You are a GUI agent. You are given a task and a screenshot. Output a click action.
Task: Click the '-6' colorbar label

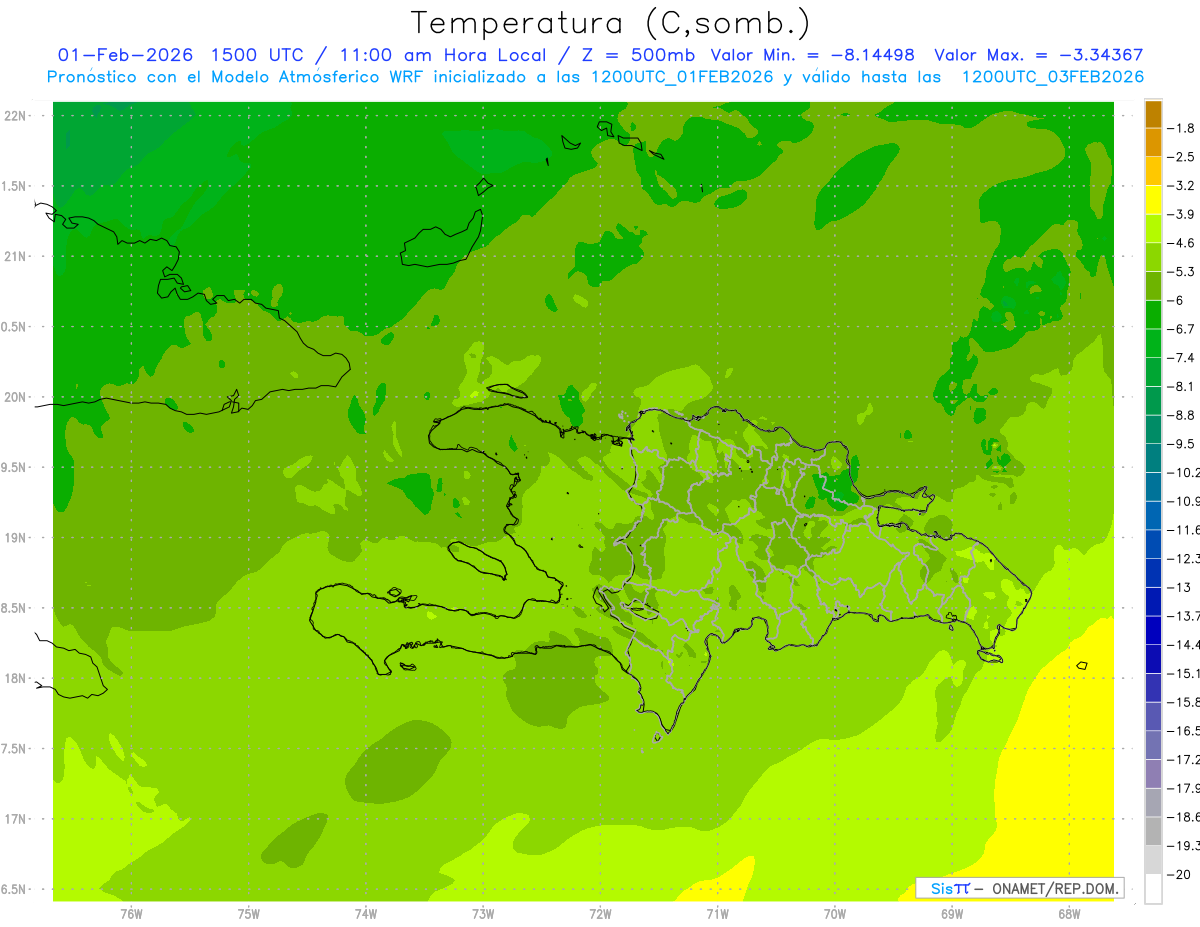(x=1176, y=300)
